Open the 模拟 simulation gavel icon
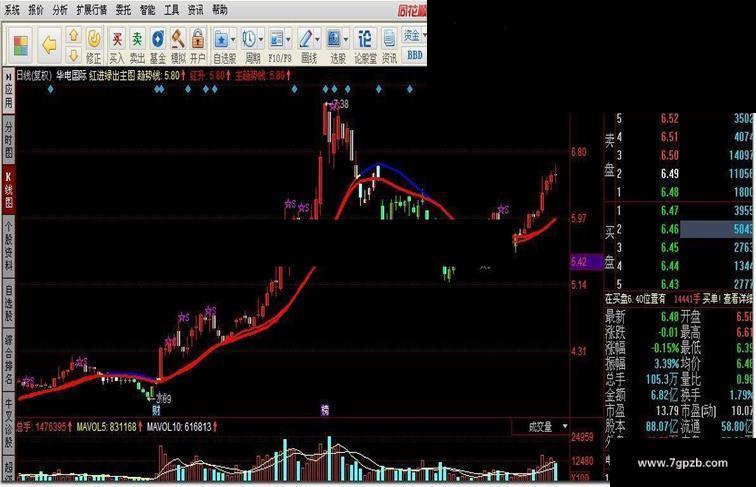This screenshot has width=756, height=487. coord(178,46)
